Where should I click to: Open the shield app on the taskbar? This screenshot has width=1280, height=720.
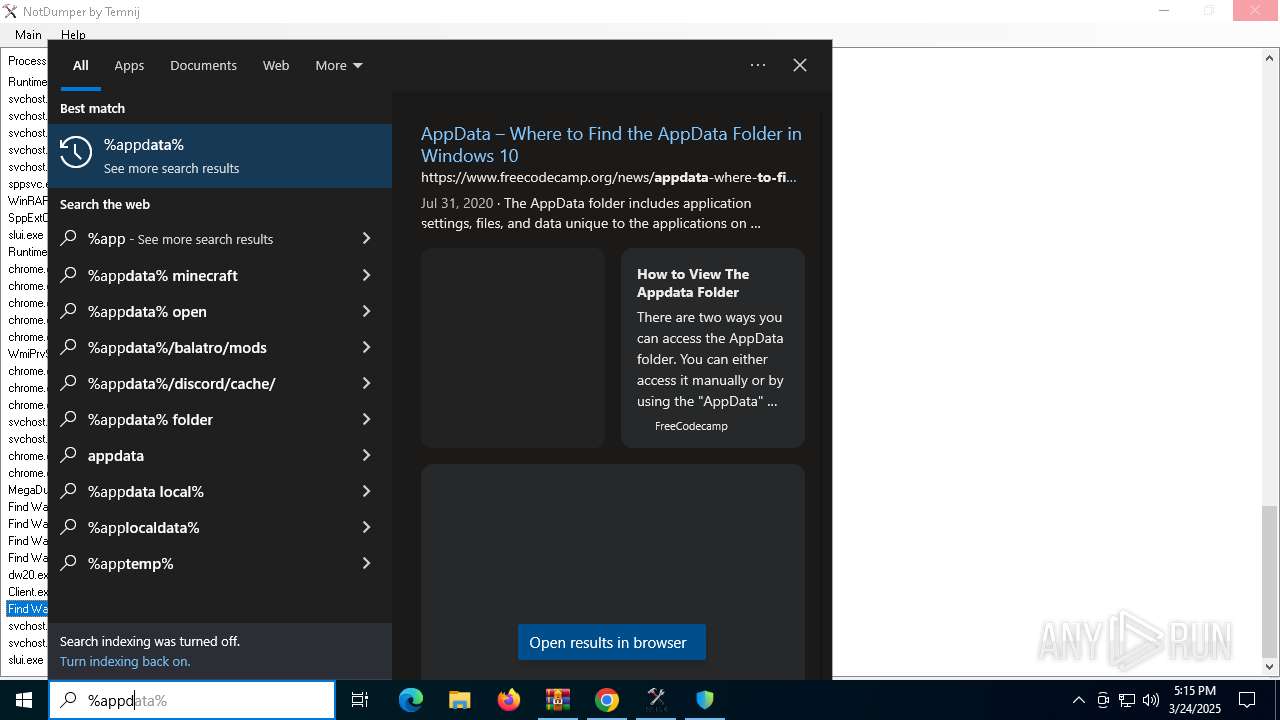pyautogui.click(x=705, y=700)
